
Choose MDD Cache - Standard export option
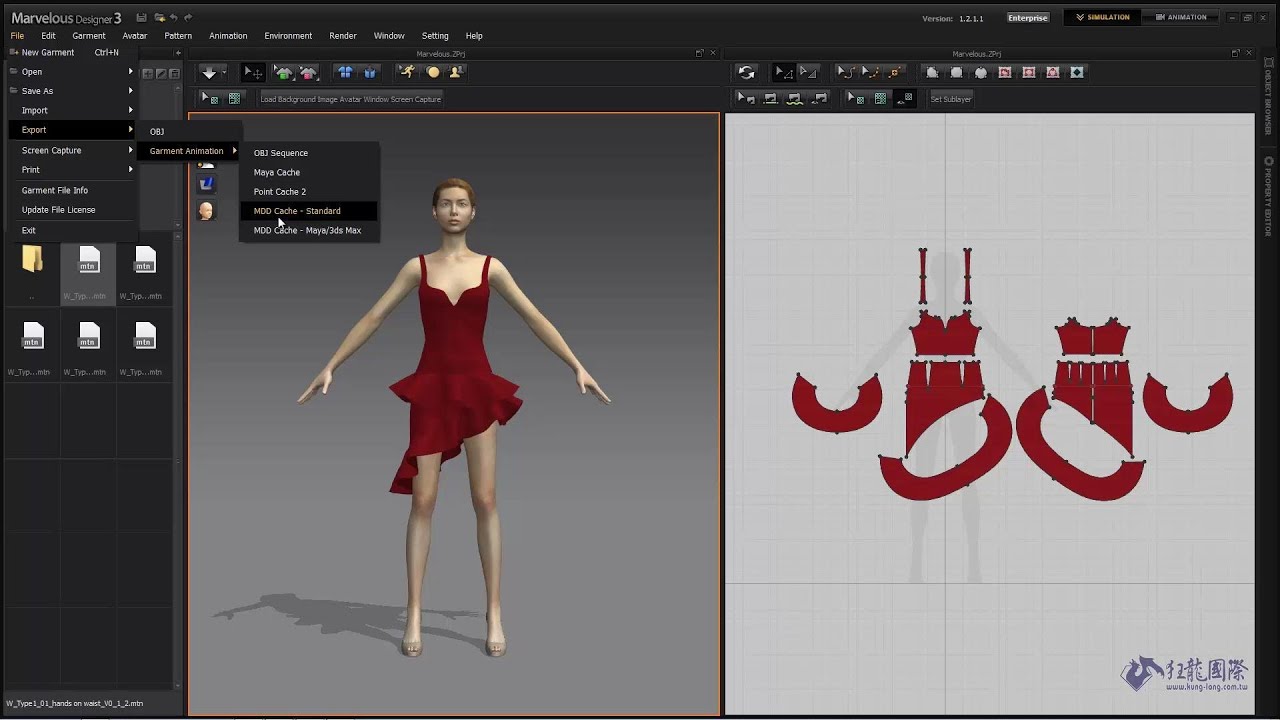point(309,211)
